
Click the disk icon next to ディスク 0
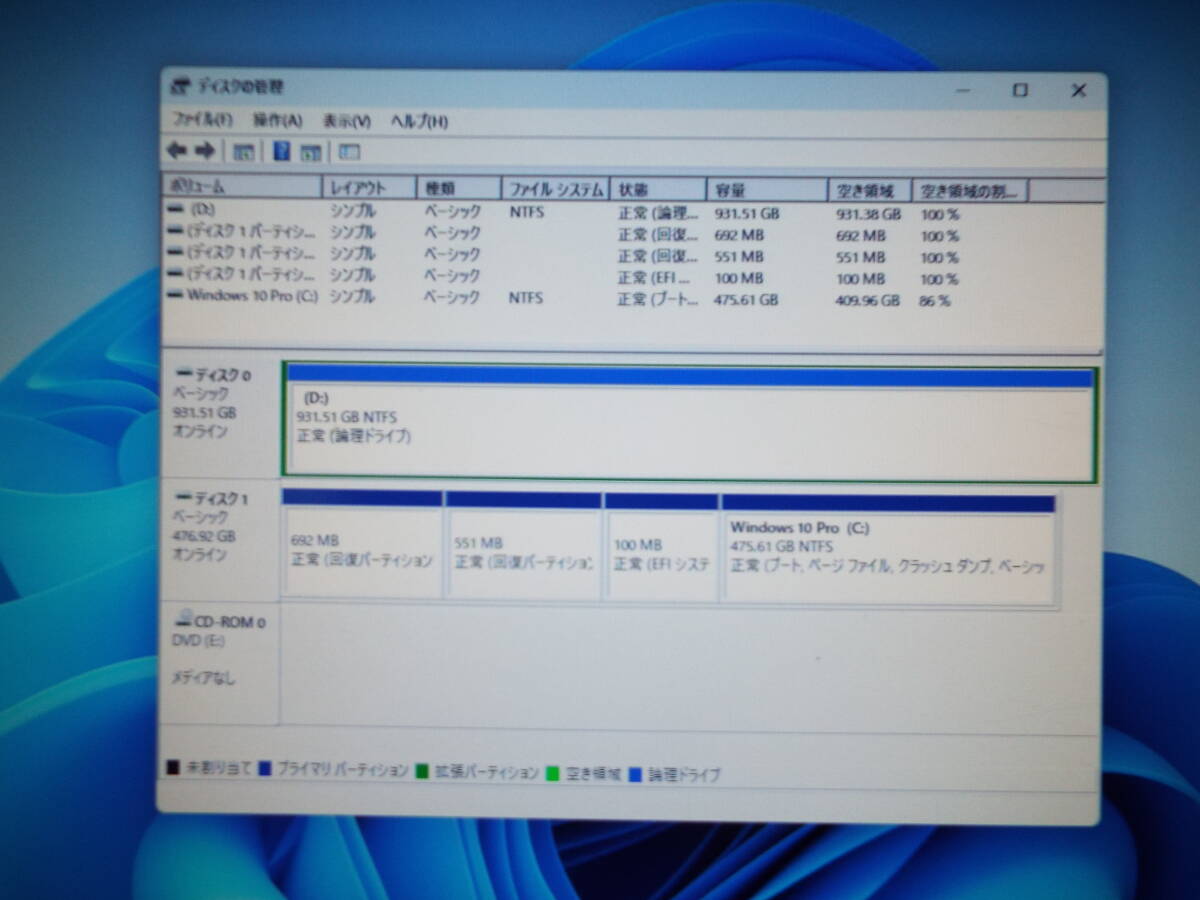184,374
